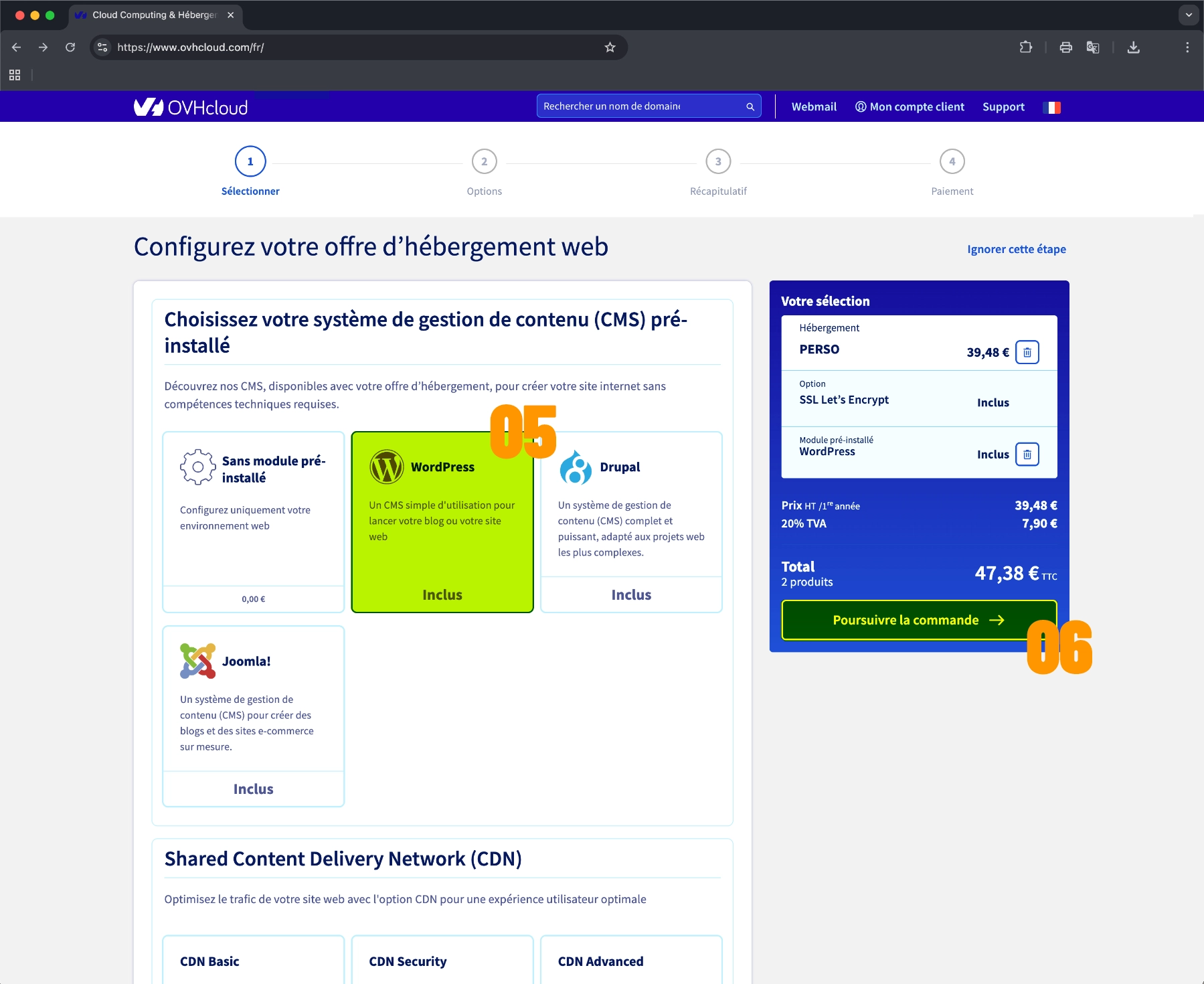Click the browser downloads icon
Screen dimensions: 1204x984
(x=1133, y=48)
